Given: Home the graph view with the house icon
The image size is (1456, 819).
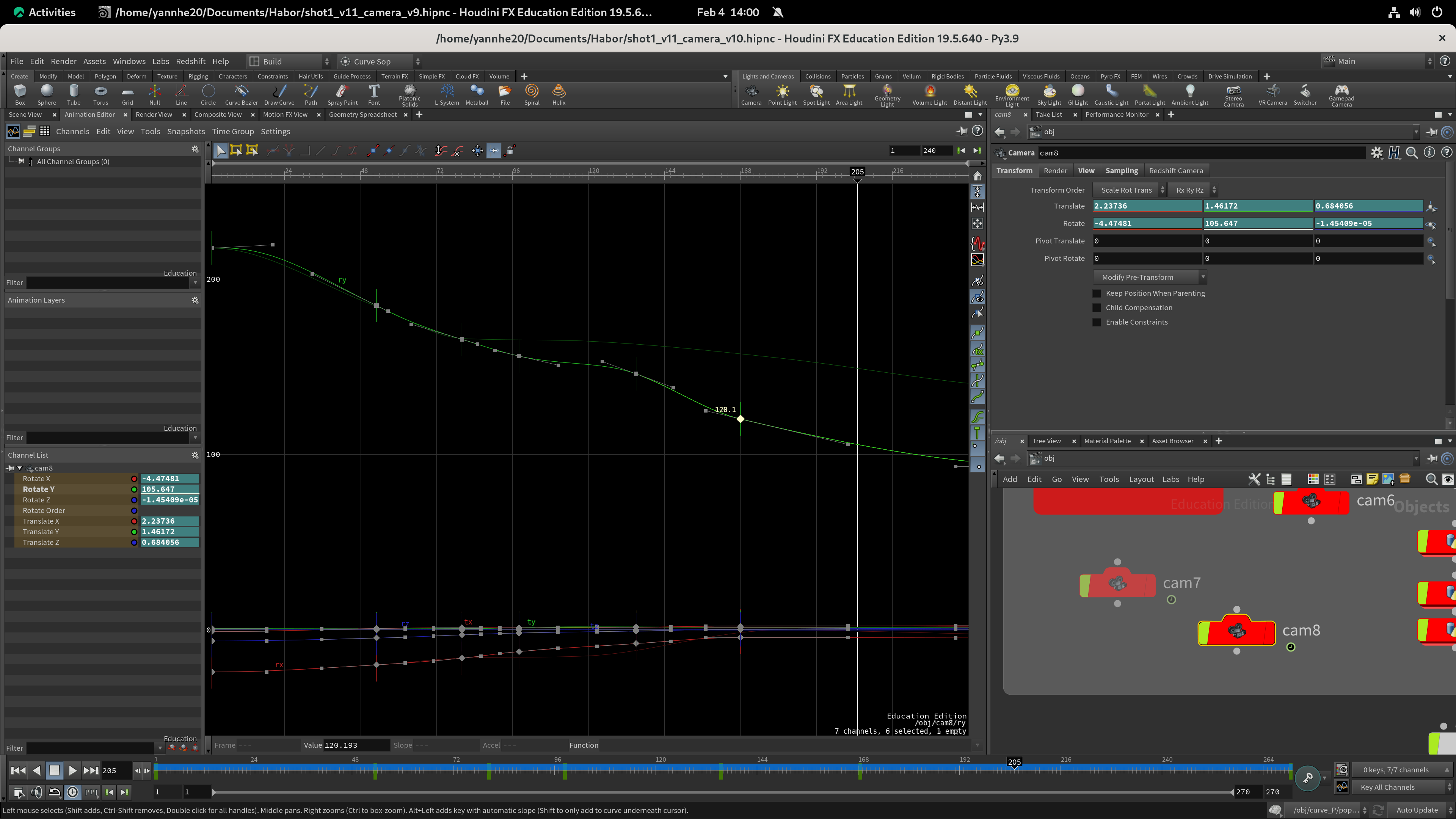Looking at the screenshot, I should 977,176.
